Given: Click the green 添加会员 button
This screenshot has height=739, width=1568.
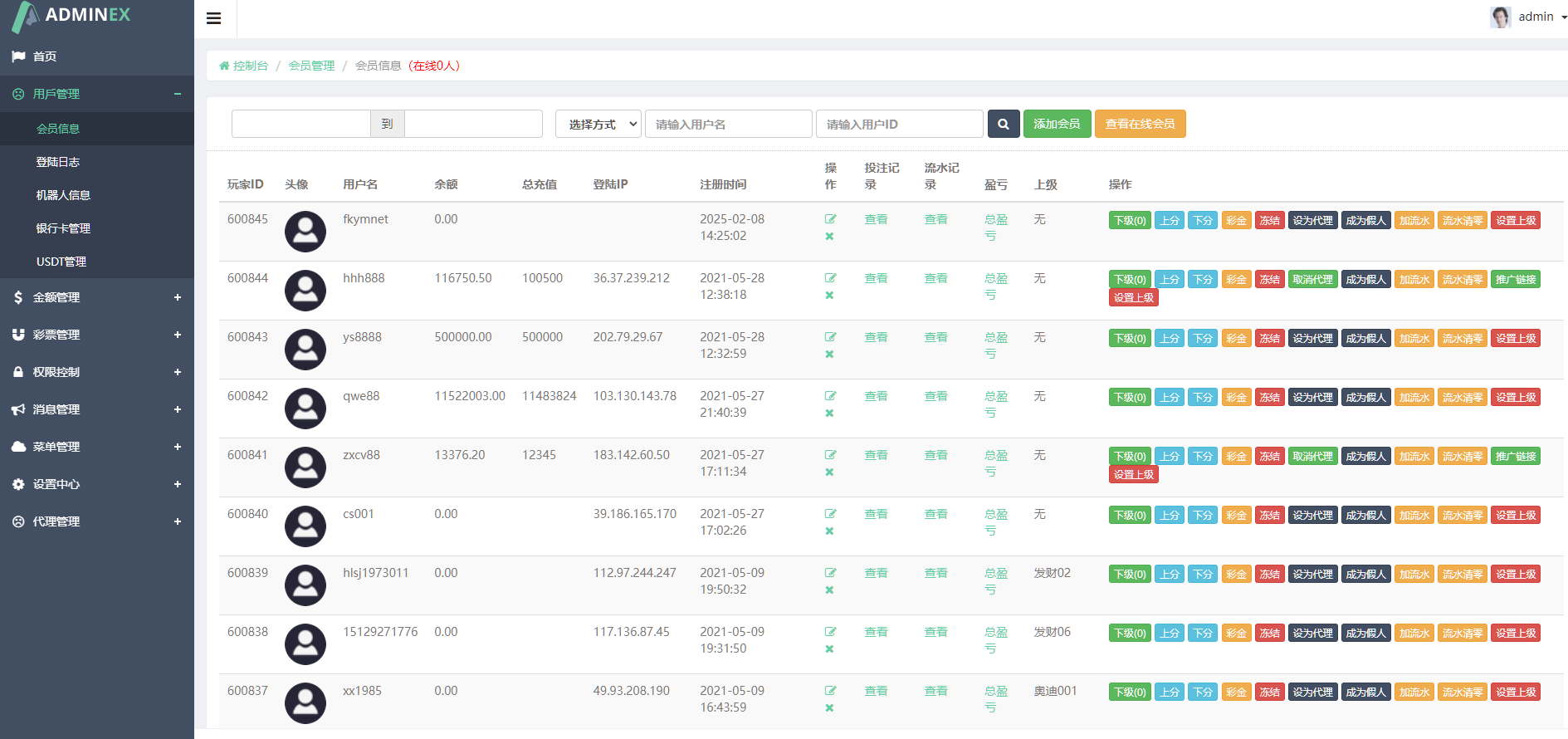Looking at the screenshot, I should (1057, 124).
